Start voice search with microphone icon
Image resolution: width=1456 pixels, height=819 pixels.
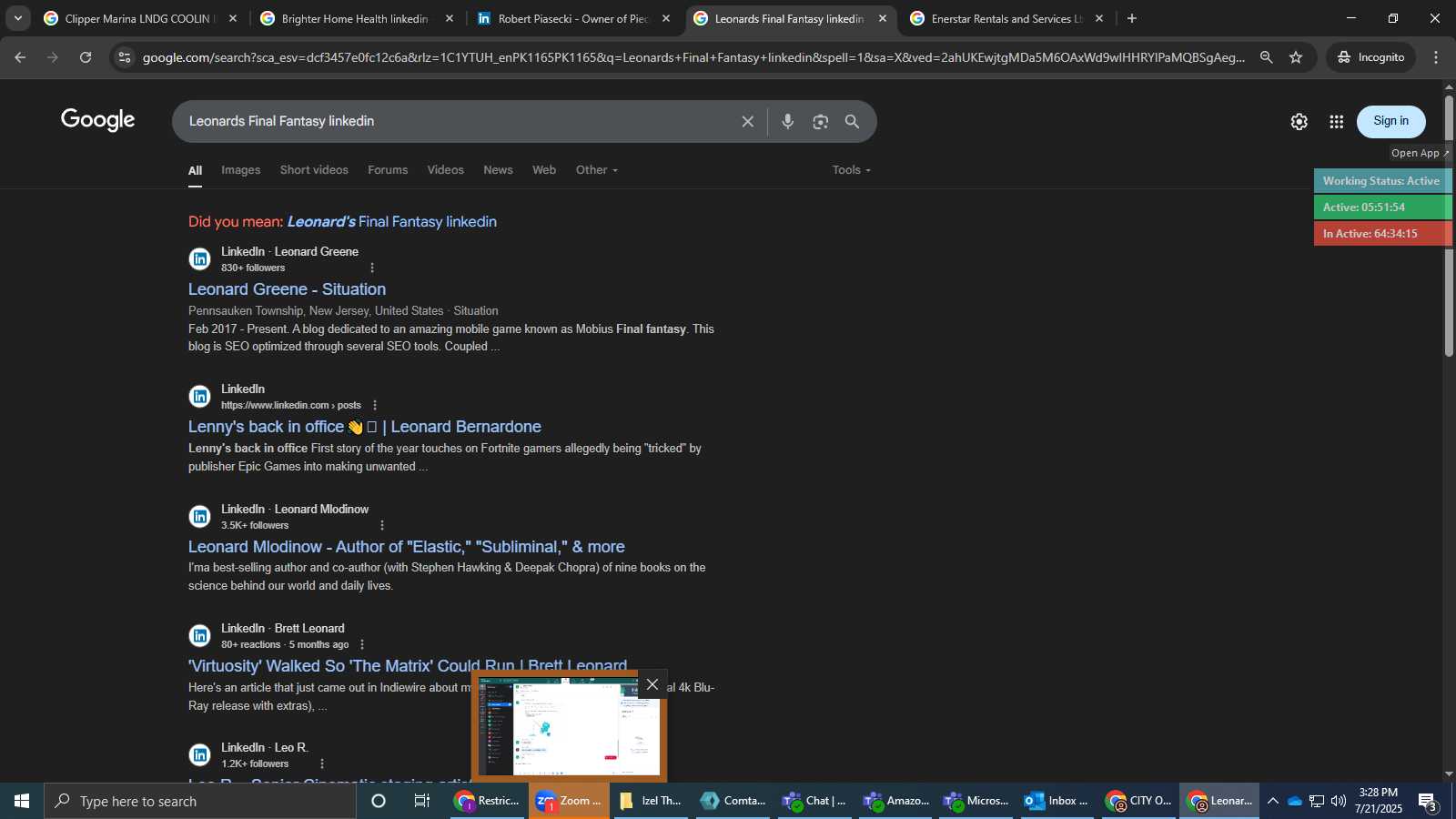coord(787,121)
